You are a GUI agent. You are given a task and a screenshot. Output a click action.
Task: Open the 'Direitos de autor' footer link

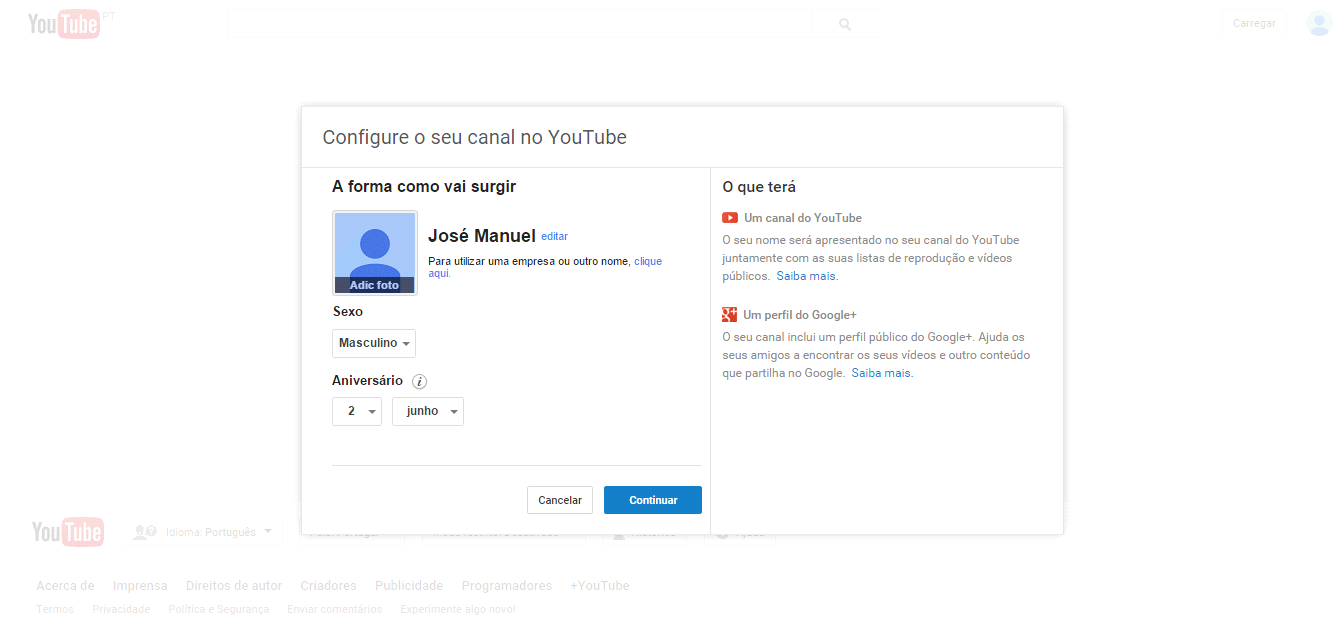(234, 586)
